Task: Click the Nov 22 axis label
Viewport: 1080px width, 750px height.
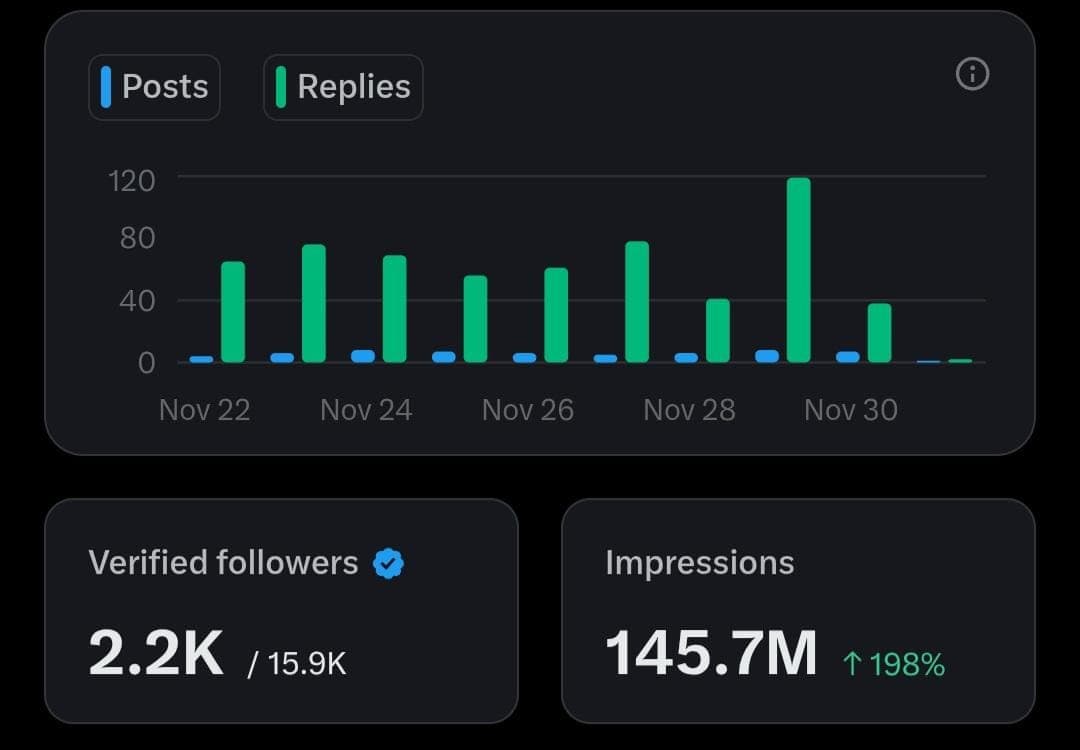Action: [205, 410]
